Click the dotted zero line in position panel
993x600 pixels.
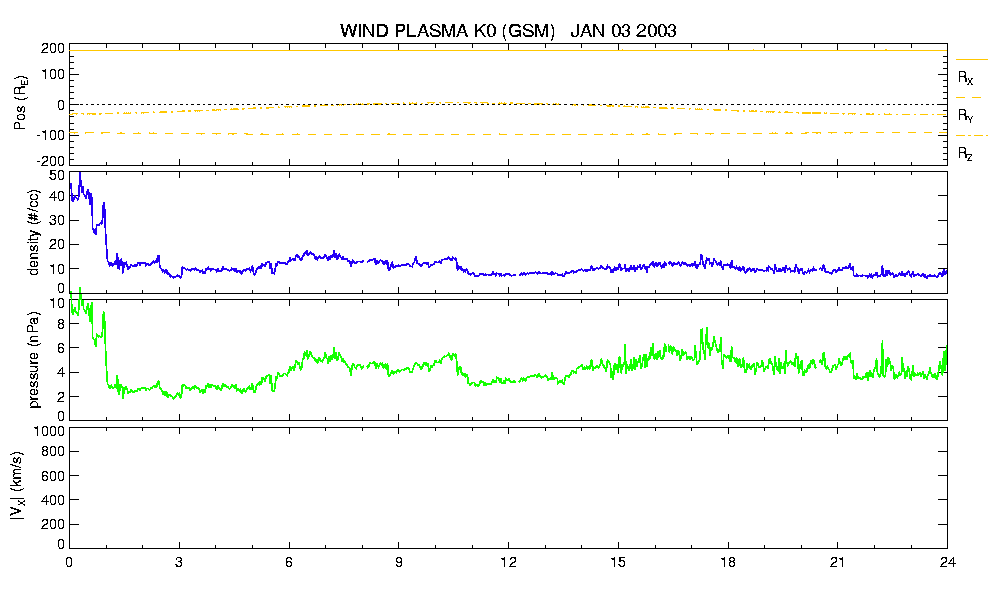pos(508,105)
